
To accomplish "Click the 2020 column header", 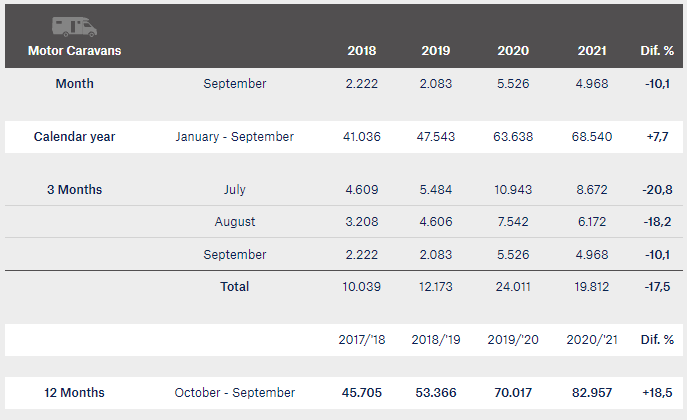I will coord(513,51).
